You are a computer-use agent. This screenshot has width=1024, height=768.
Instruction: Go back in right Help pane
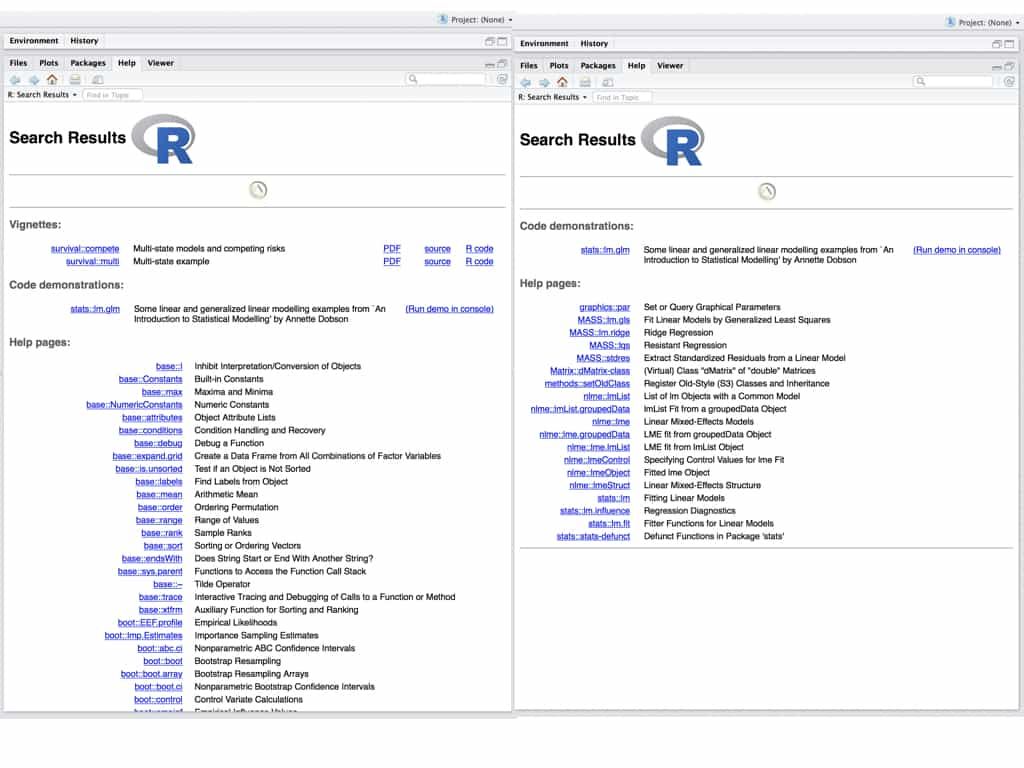(526, 82)
